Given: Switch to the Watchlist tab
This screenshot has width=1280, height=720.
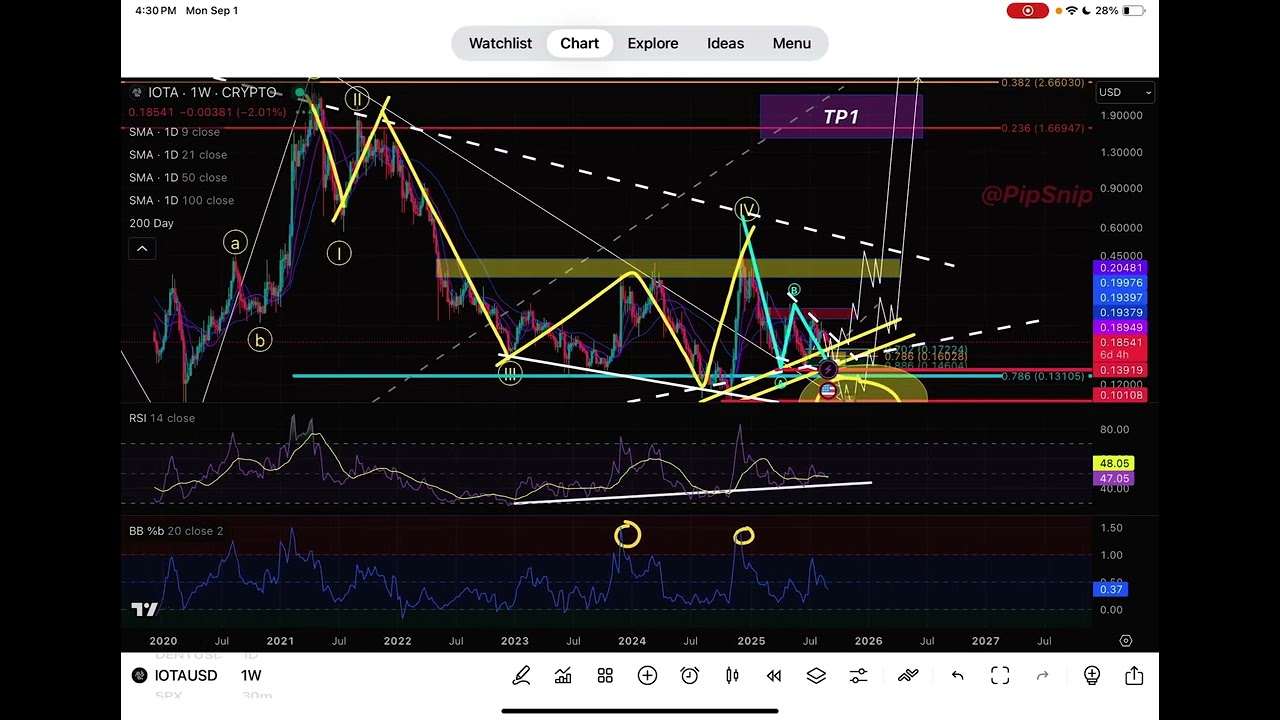Looking at the screenshot, I should click(500, 43).
